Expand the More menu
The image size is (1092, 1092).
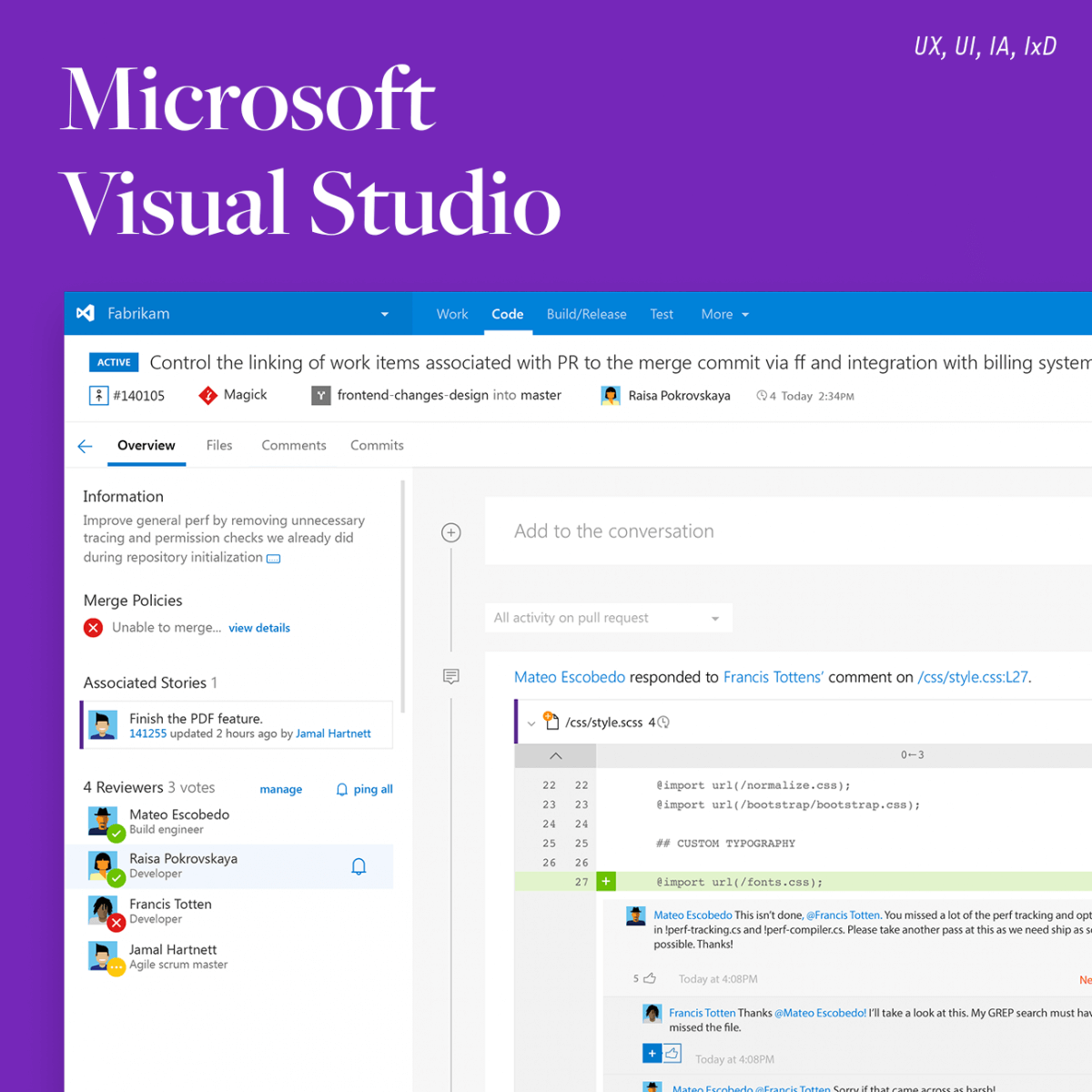(x=725, y=314)
